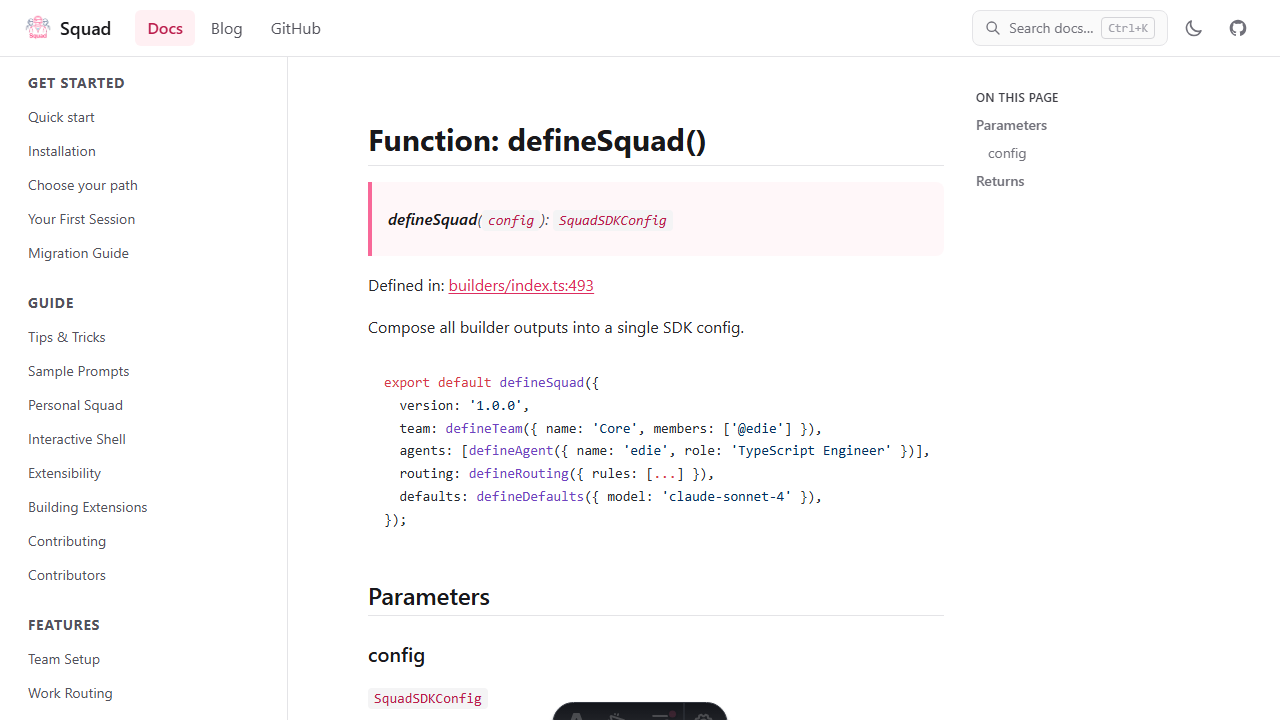The height and width of the screenshot is (720, 1280).
Task: Open Contributing page
Action: pyautogui.click(x=67, y=541)
